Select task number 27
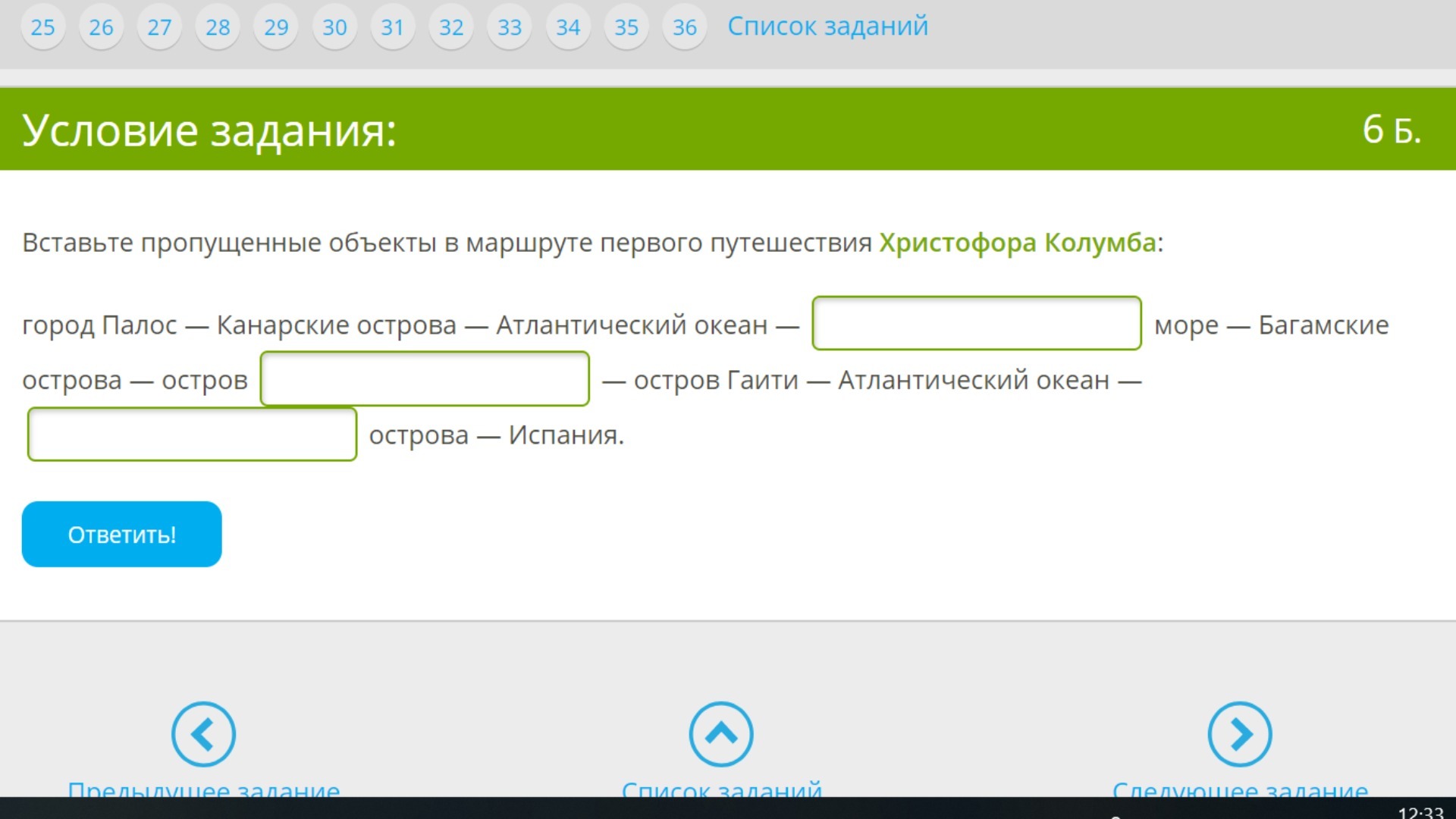 point(159,27)
